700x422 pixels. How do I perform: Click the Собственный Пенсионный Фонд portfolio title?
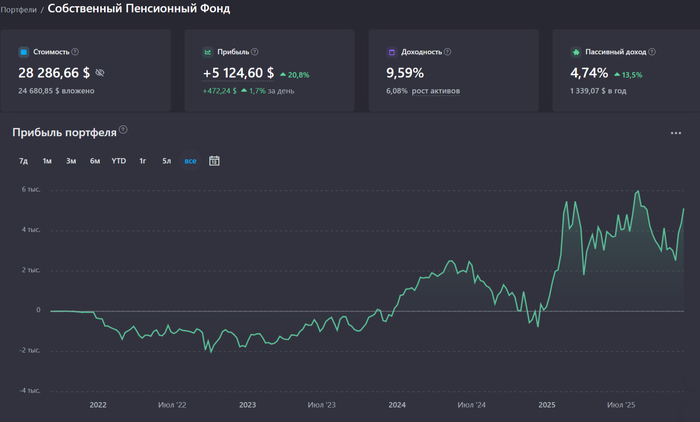click(138, 9)
